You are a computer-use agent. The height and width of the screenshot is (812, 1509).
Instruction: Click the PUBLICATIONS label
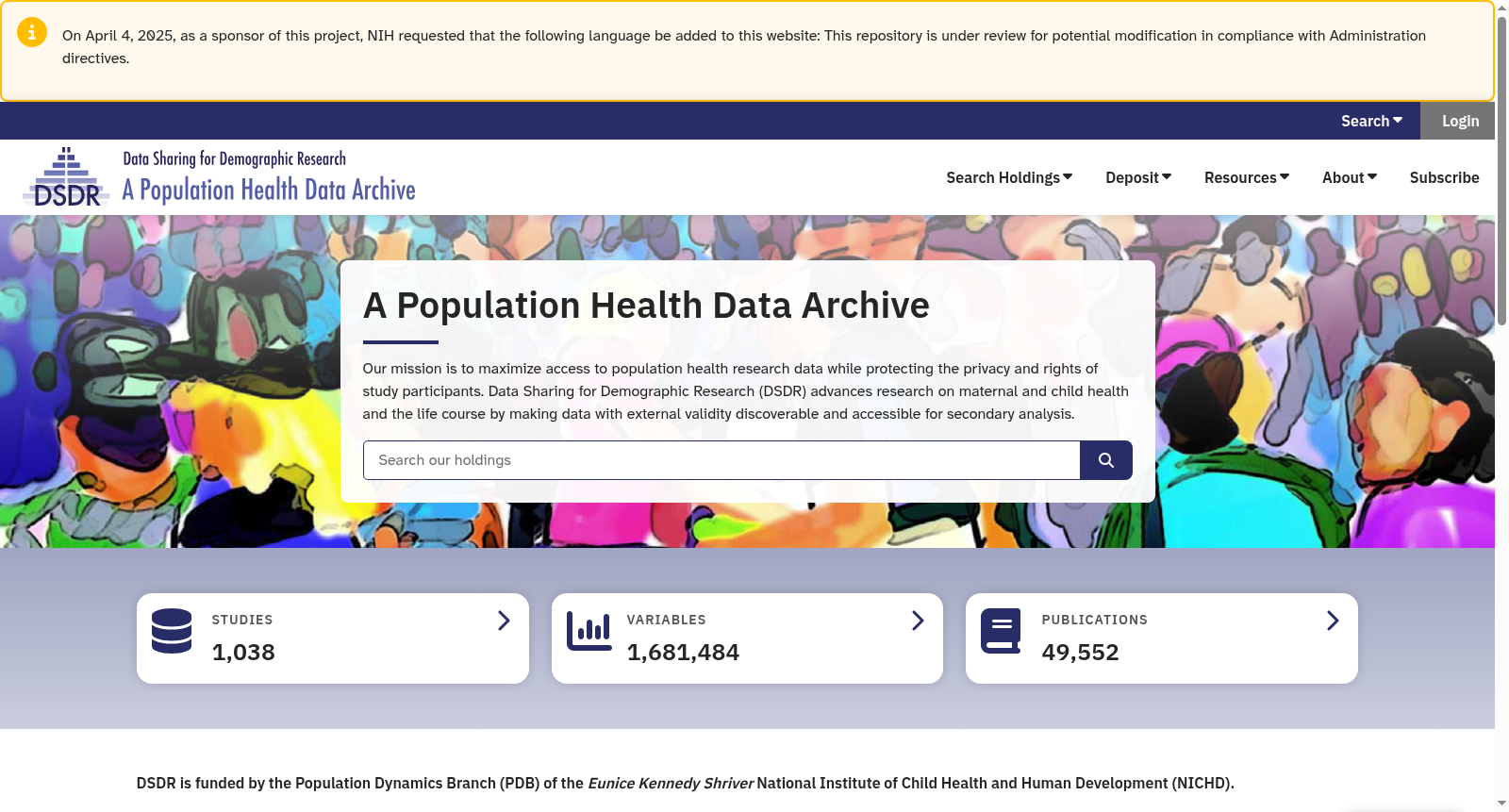(x=1094, y=620)
